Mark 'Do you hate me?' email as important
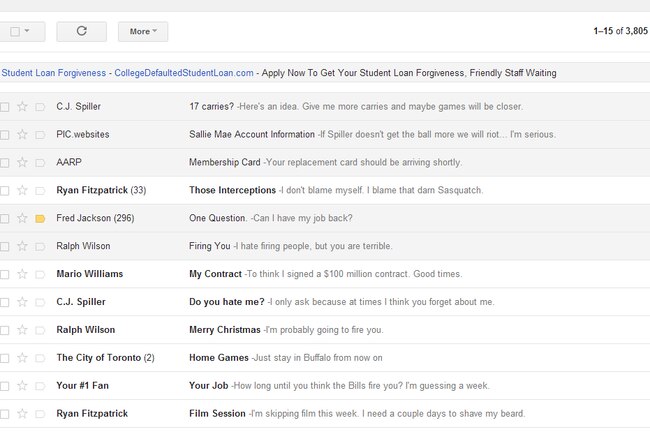 (40, 303)
